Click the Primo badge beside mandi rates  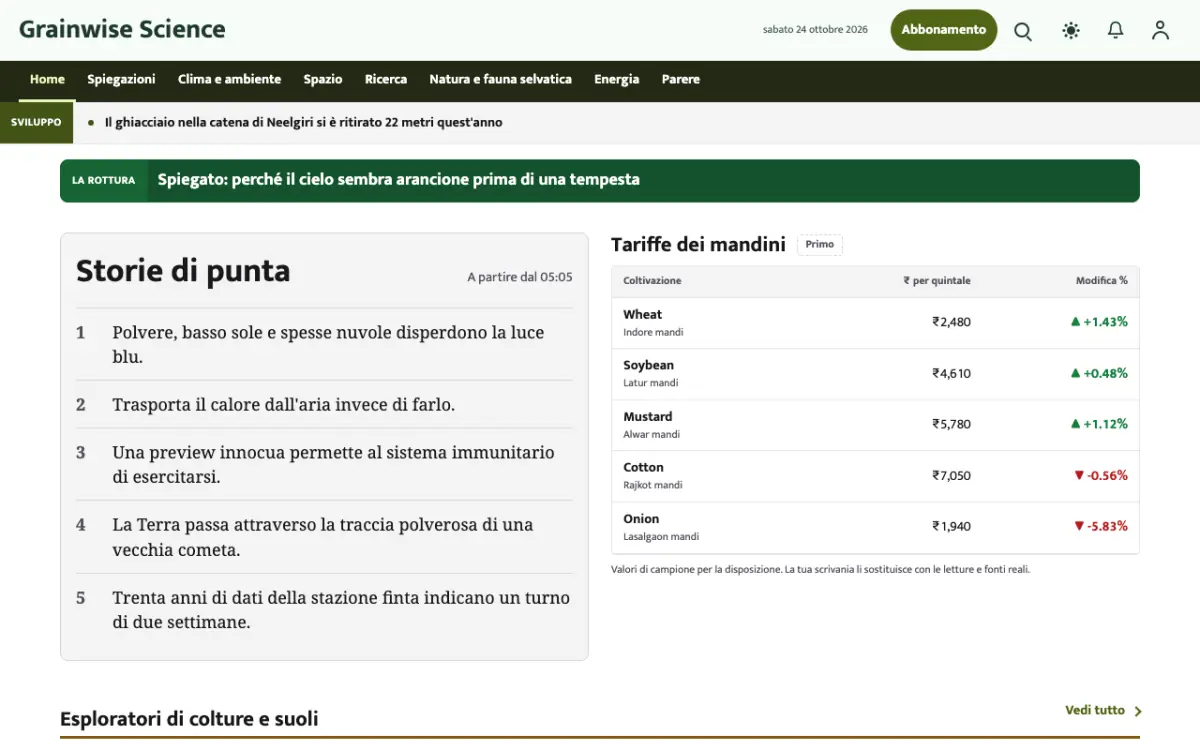820,244
